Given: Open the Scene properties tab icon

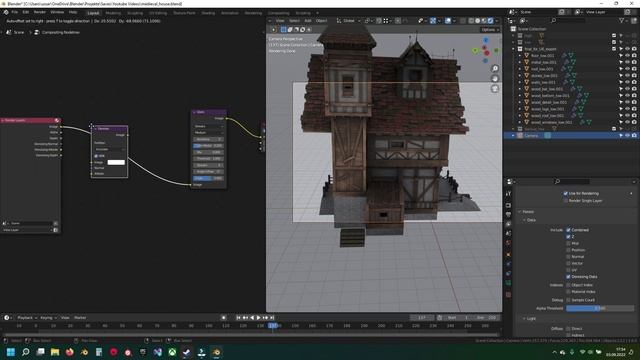Looking at the screenshot, I should [x=508, y=233].
